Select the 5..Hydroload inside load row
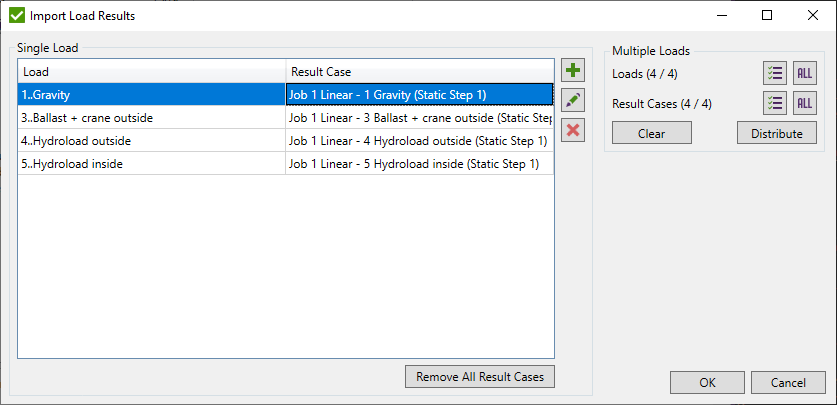Image resolution: width=837 pixels, height=405 pixels. 150,164
